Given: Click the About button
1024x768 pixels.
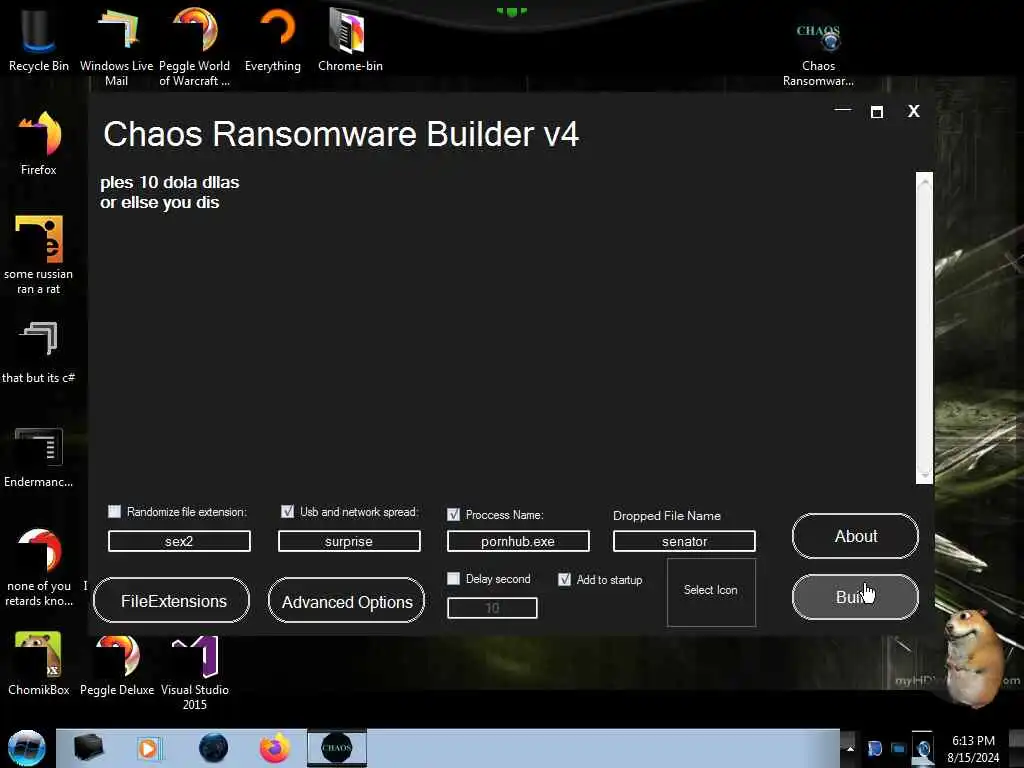Looking at the screenshot, I should pyautogui.click(x=856, y=536).
